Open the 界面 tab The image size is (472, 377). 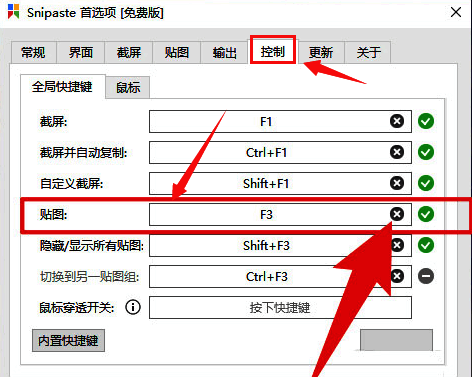coord(81,52)
